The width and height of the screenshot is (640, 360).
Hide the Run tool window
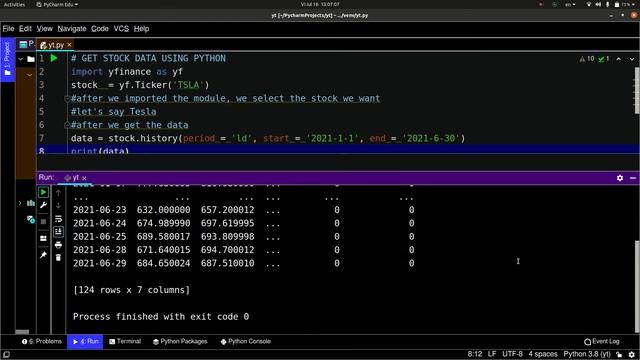click(x=633, y=178)
